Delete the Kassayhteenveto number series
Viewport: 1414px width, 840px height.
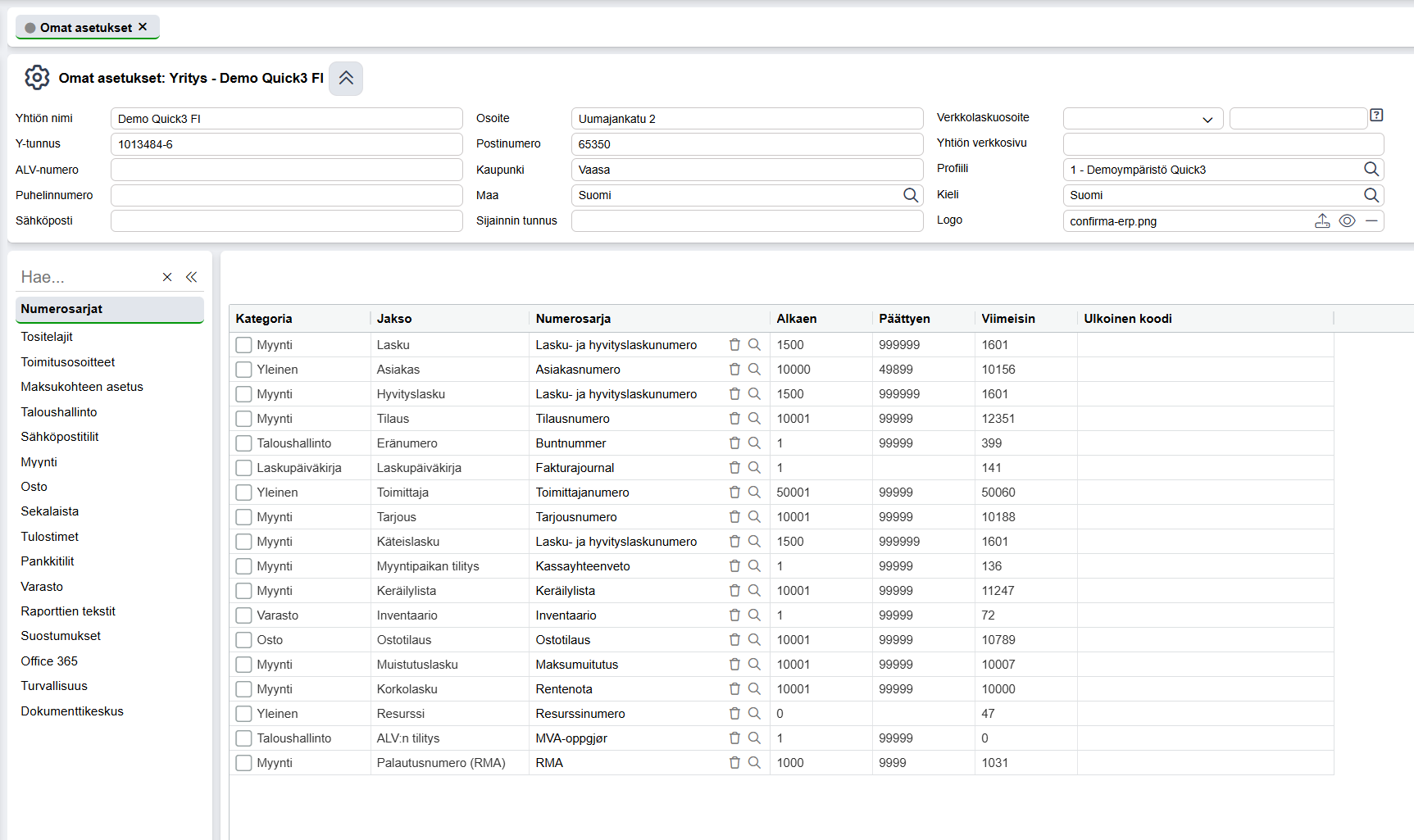pyautogui.click(x=734, y=566)
